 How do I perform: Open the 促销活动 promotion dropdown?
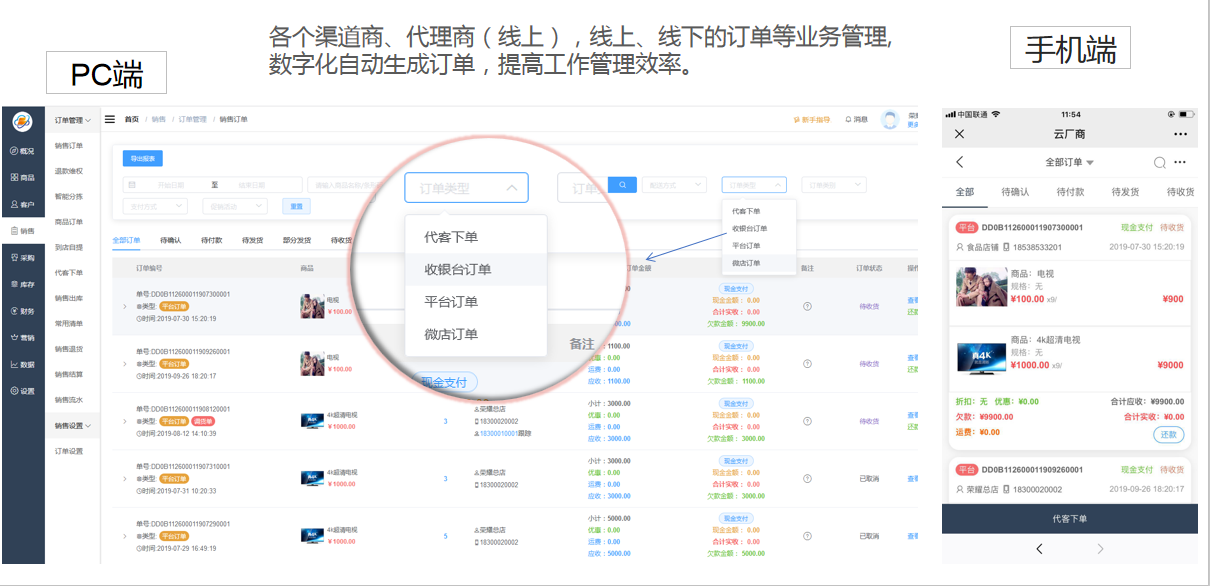[x=235, y=206]
